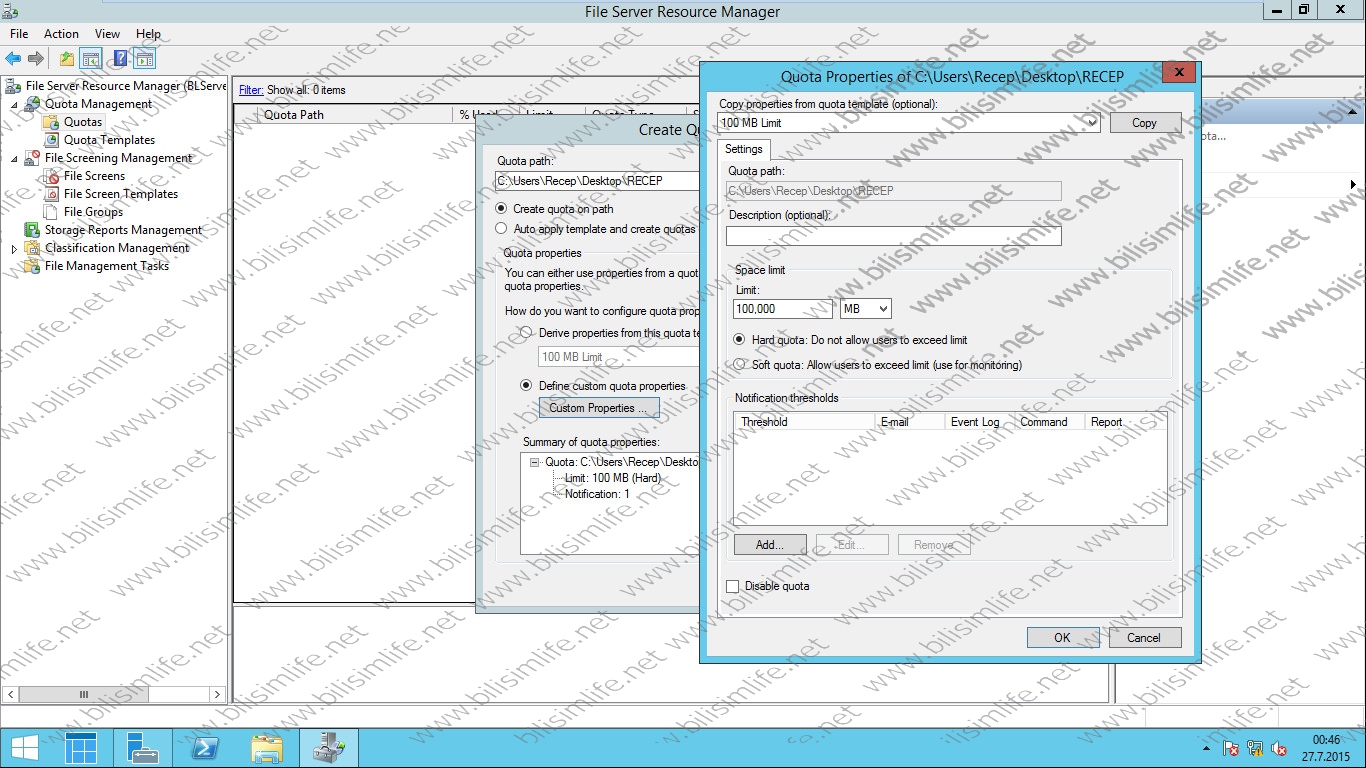
Task: Click the volume speaker icon in the system tray
Action: click(1280, 748)
